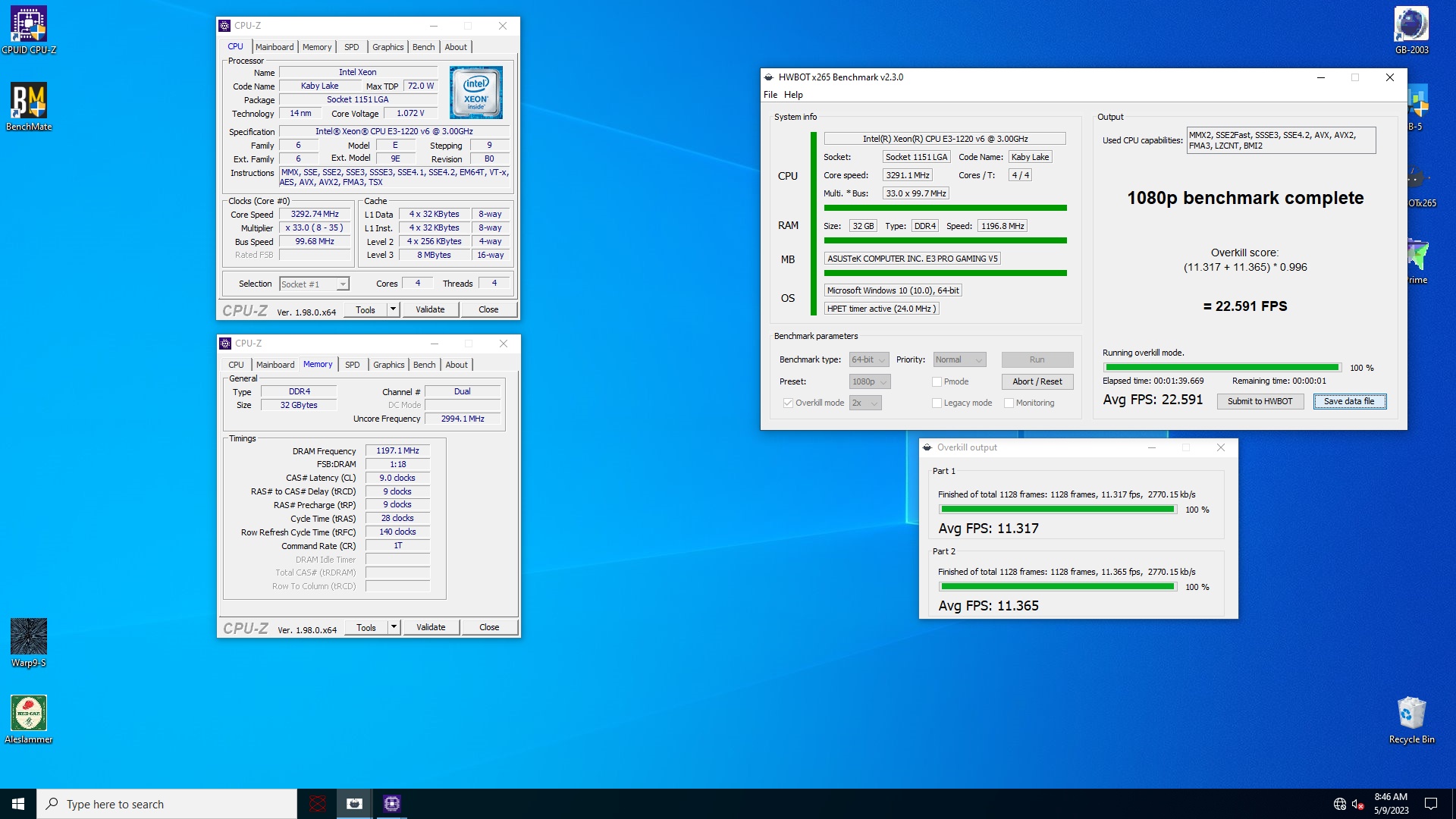Switch to Mainboard tab in top CPU-Z
The width and height of the screenshot is (1456, 819).
(275, 47)
